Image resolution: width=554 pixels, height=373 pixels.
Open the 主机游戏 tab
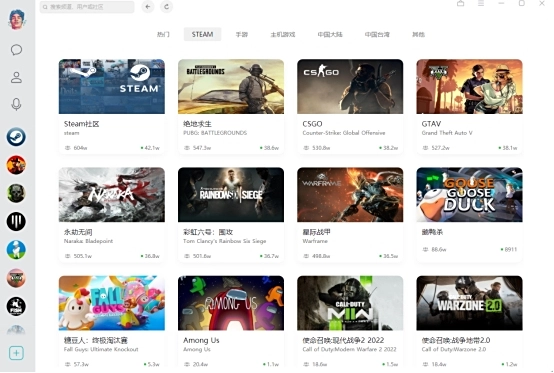[x=283, y=34]
